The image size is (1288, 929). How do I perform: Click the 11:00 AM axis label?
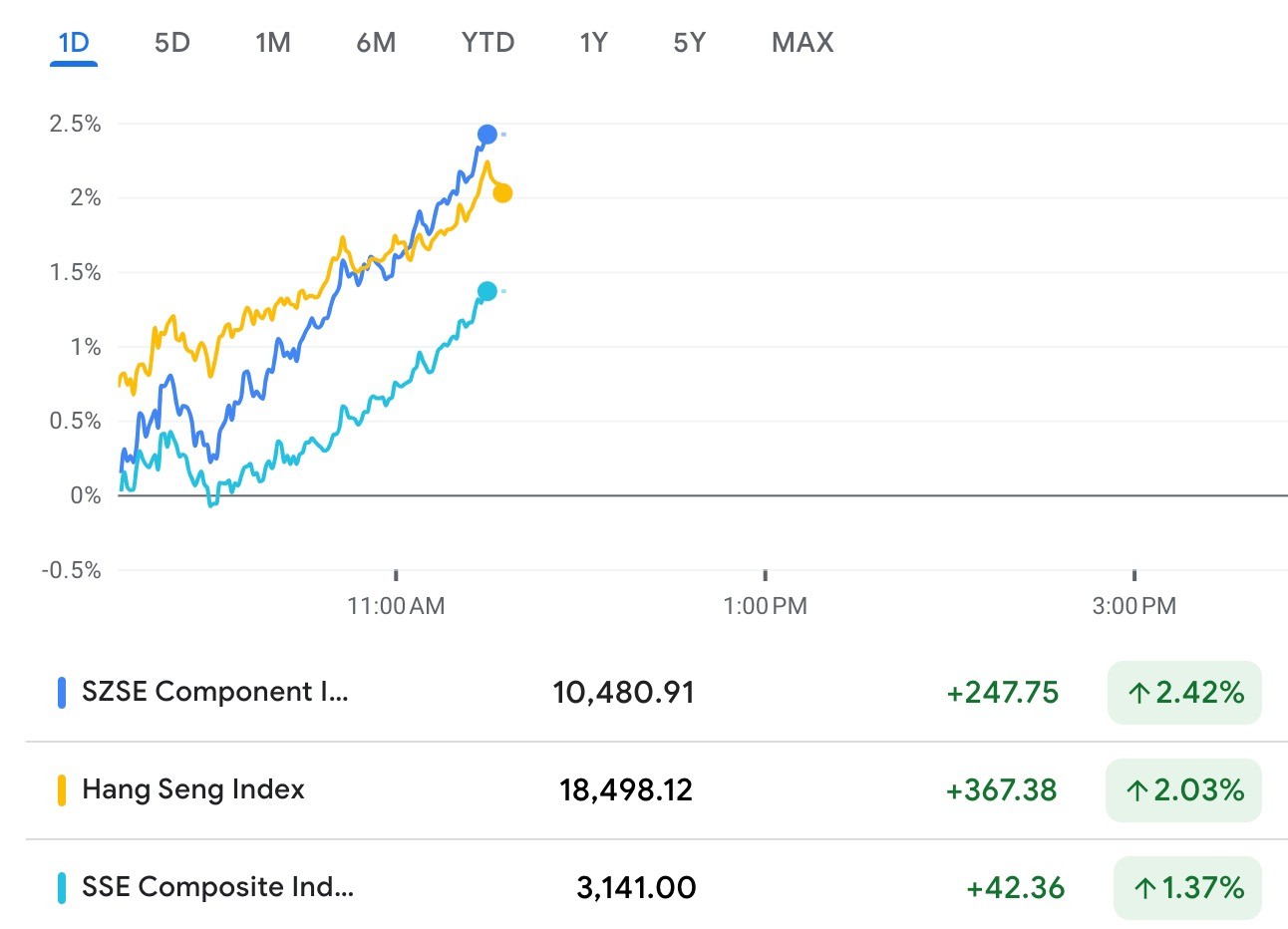click(x=396, y=606)
